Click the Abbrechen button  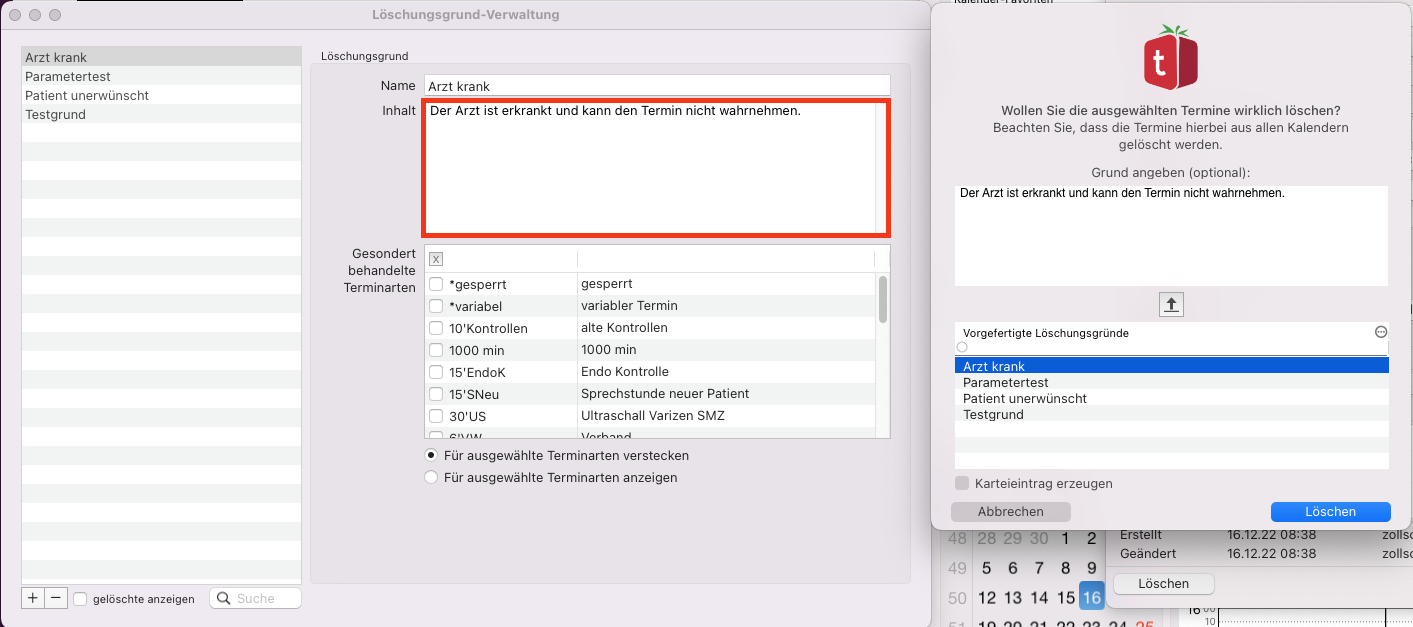[1010, 511]
